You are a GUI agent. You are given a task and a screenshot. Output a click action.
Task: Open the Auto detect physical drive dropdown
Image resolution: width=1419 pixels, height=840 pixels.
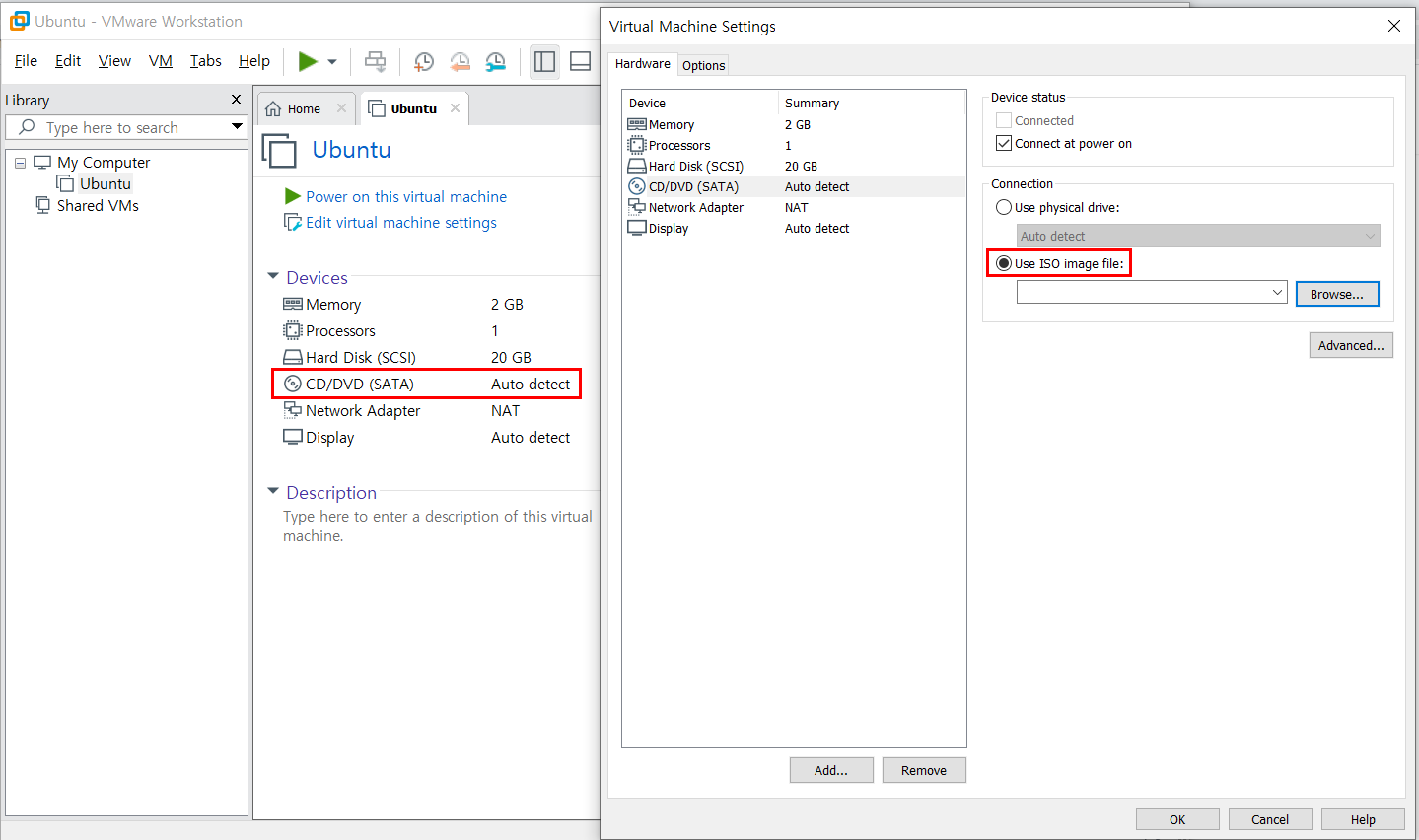pyautogui.click(x=1198, y=236)
